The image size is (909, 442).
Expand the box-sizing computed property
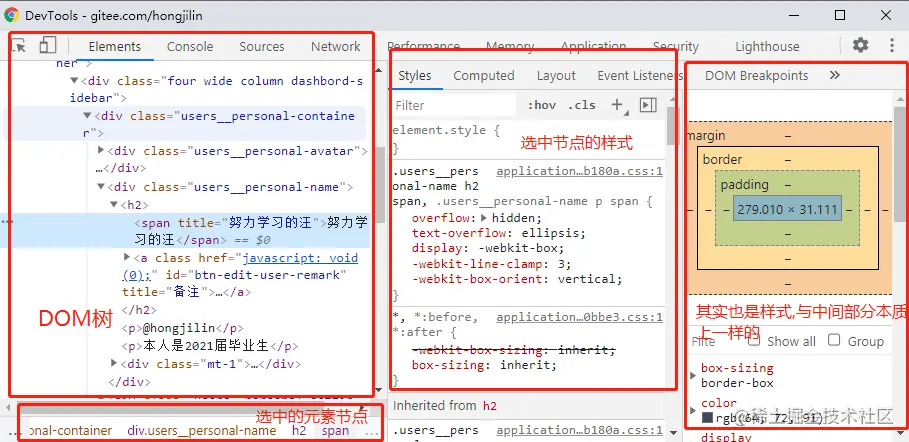pos(693,375)
